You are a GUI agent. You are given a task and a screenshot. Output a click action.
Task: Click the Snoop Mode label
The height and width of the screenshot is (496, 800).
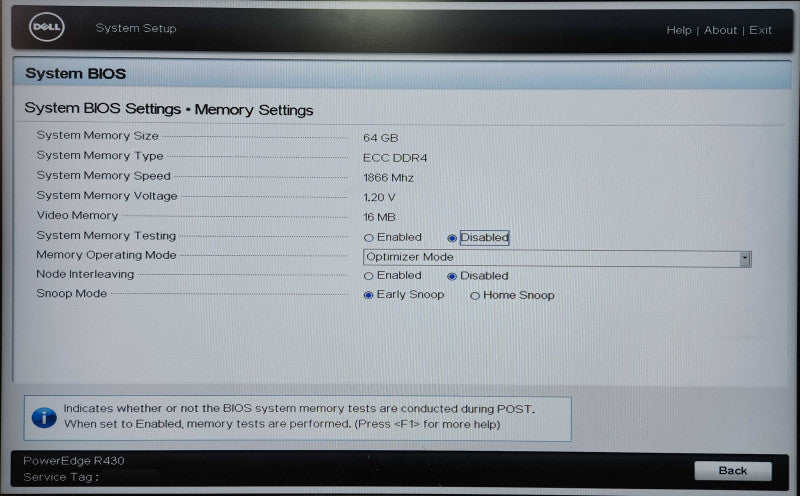[x=71, y=293]
